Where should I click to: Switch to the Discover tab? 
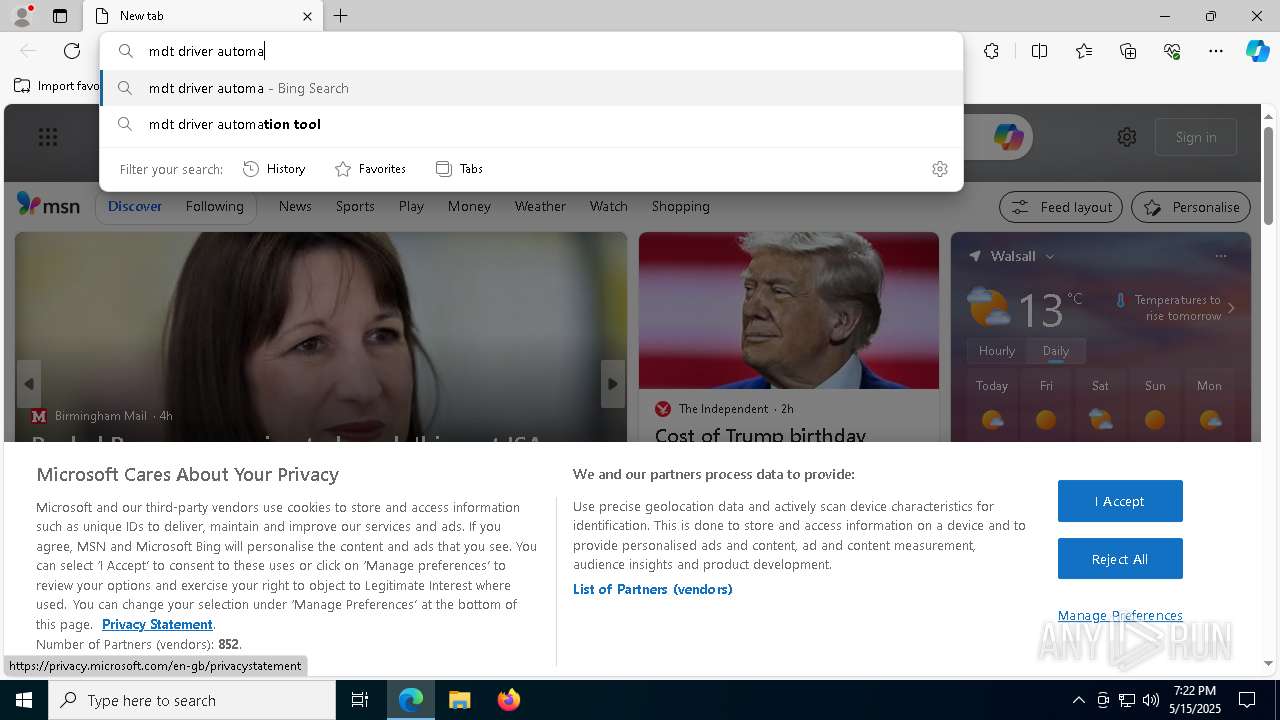pyautogui.click(x=135, y=206)
